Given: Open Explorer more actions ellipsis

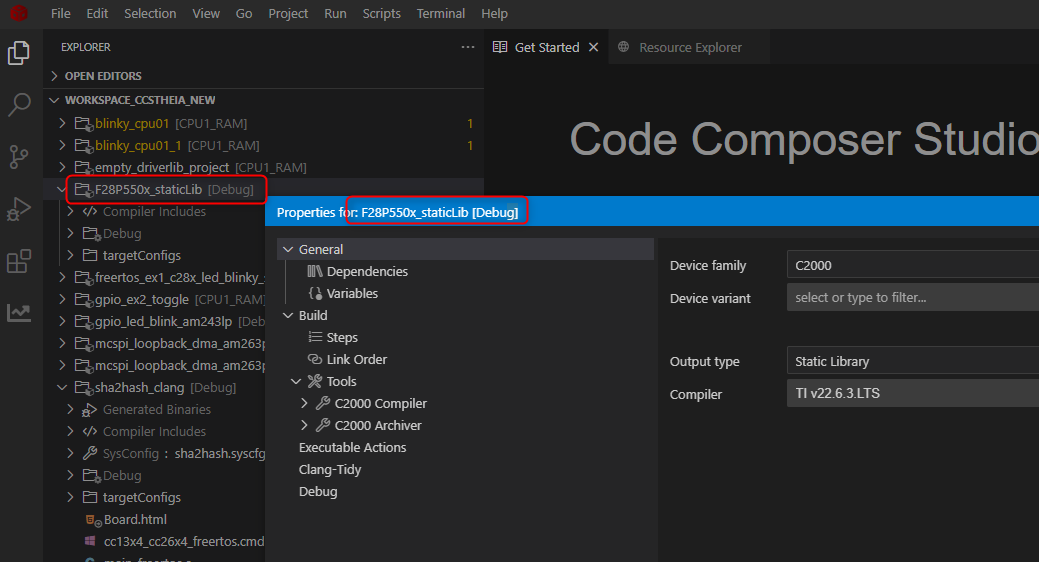Looking at the screenshot, I should pyautogui.click(x=468, y=47).
